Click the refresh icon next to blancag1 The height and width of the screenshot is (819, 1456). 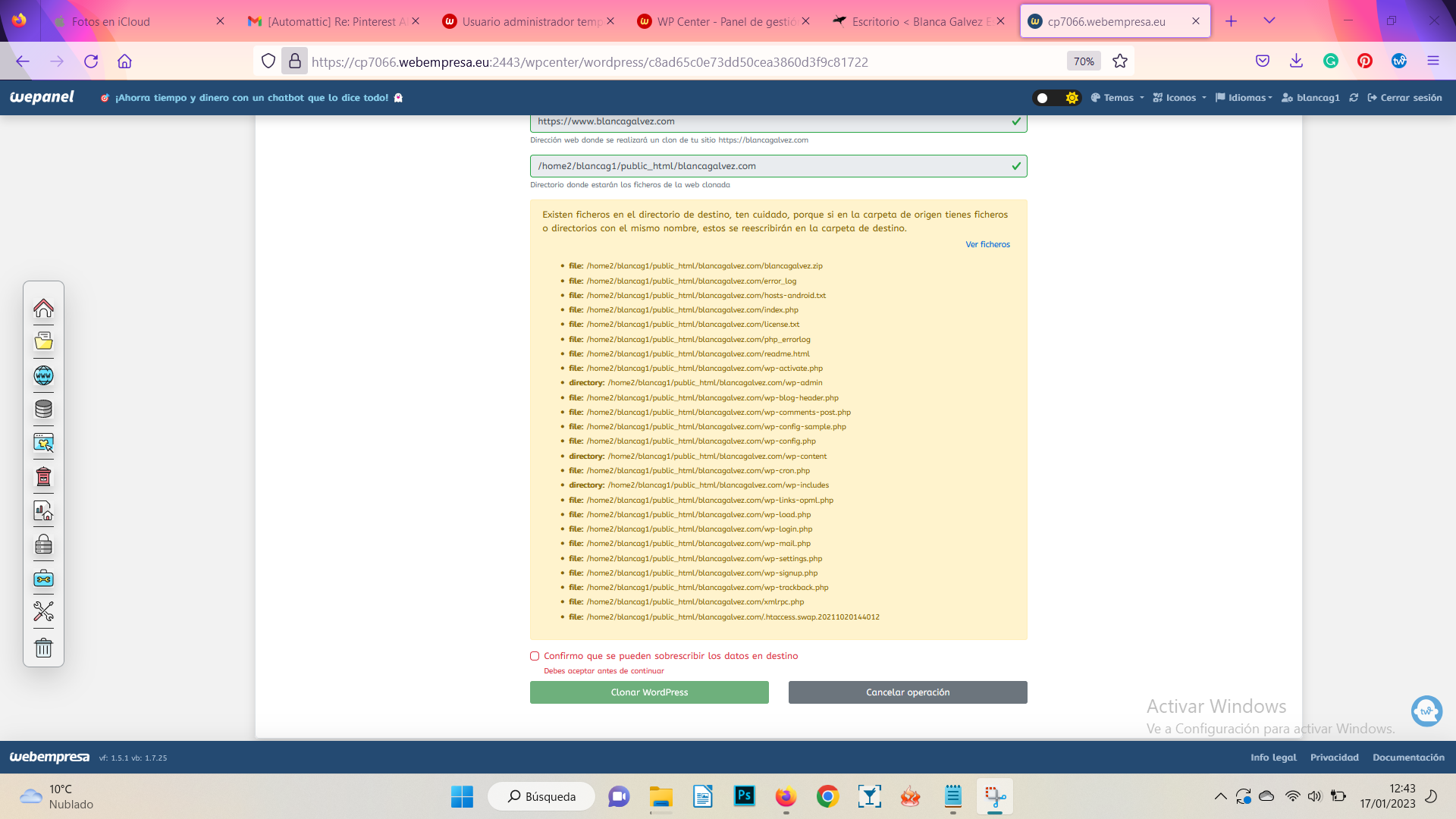click(1354, 98)
